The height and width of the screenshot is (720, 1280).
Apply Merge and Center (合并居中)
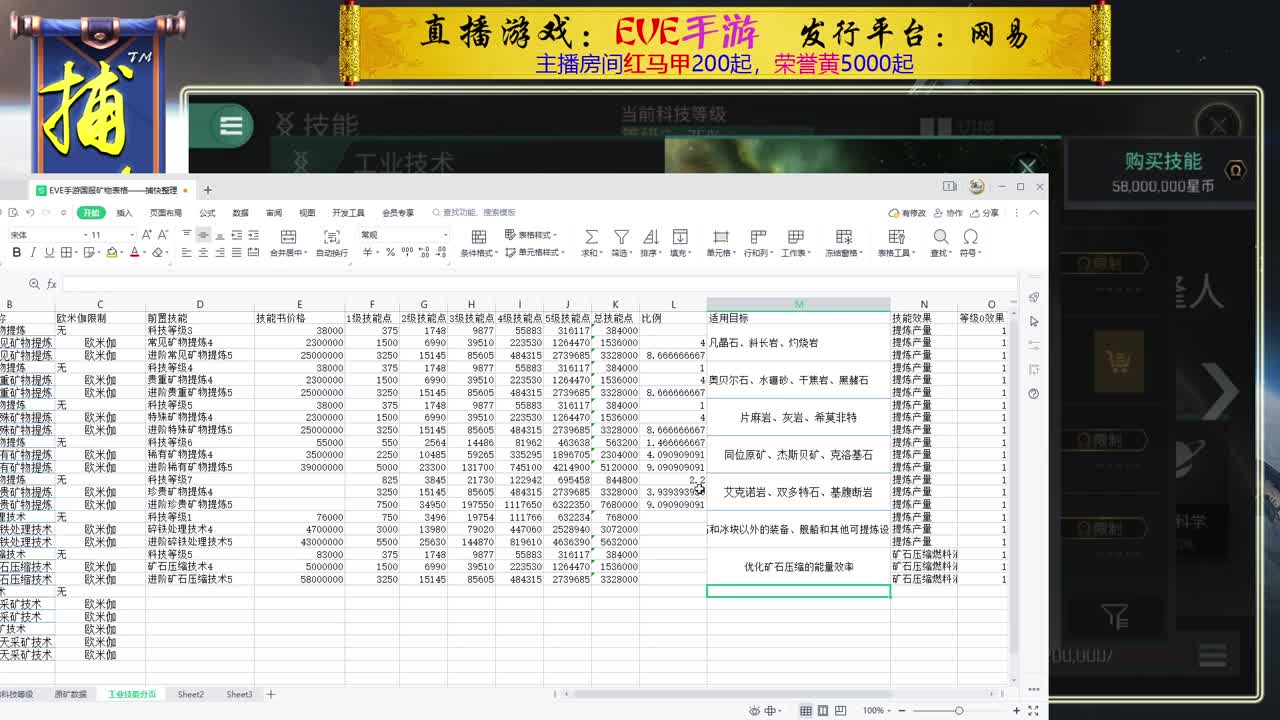(x=289, y=240)
